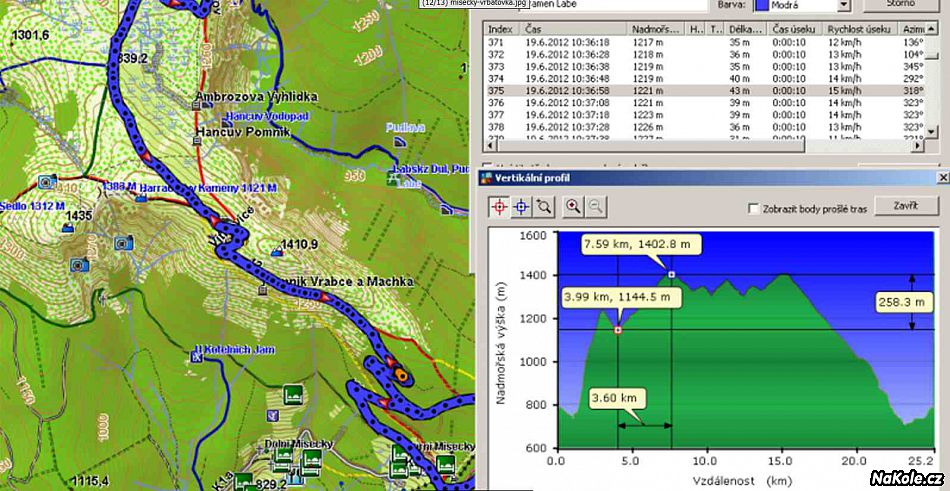The height and width of the screenshot is (491, 950).
Task: Click the peak marker beside 1410,9
Action: pos(279,251)
